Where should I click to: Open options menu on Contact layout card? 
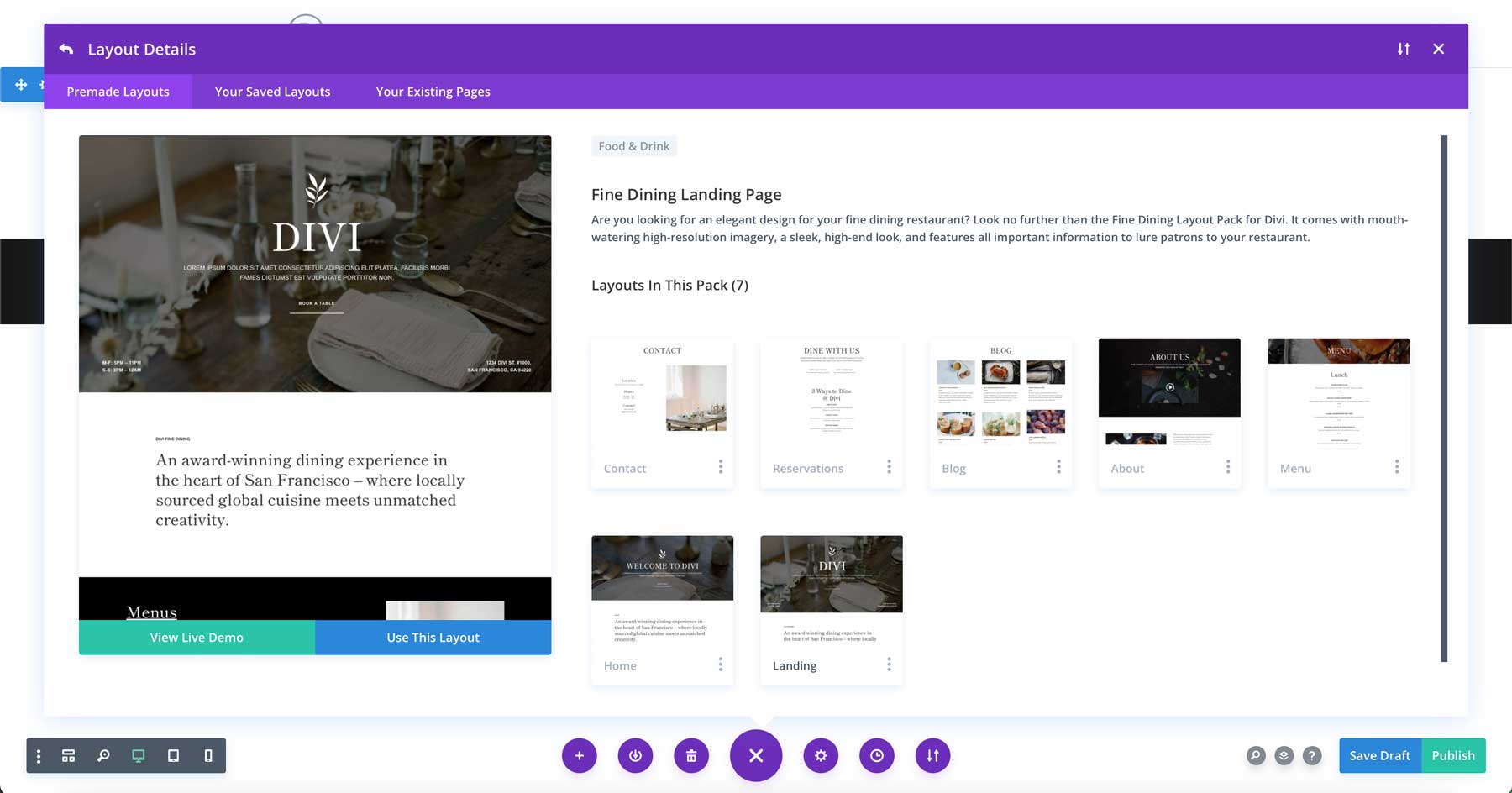pyautogui.click(x=720, y=467)
